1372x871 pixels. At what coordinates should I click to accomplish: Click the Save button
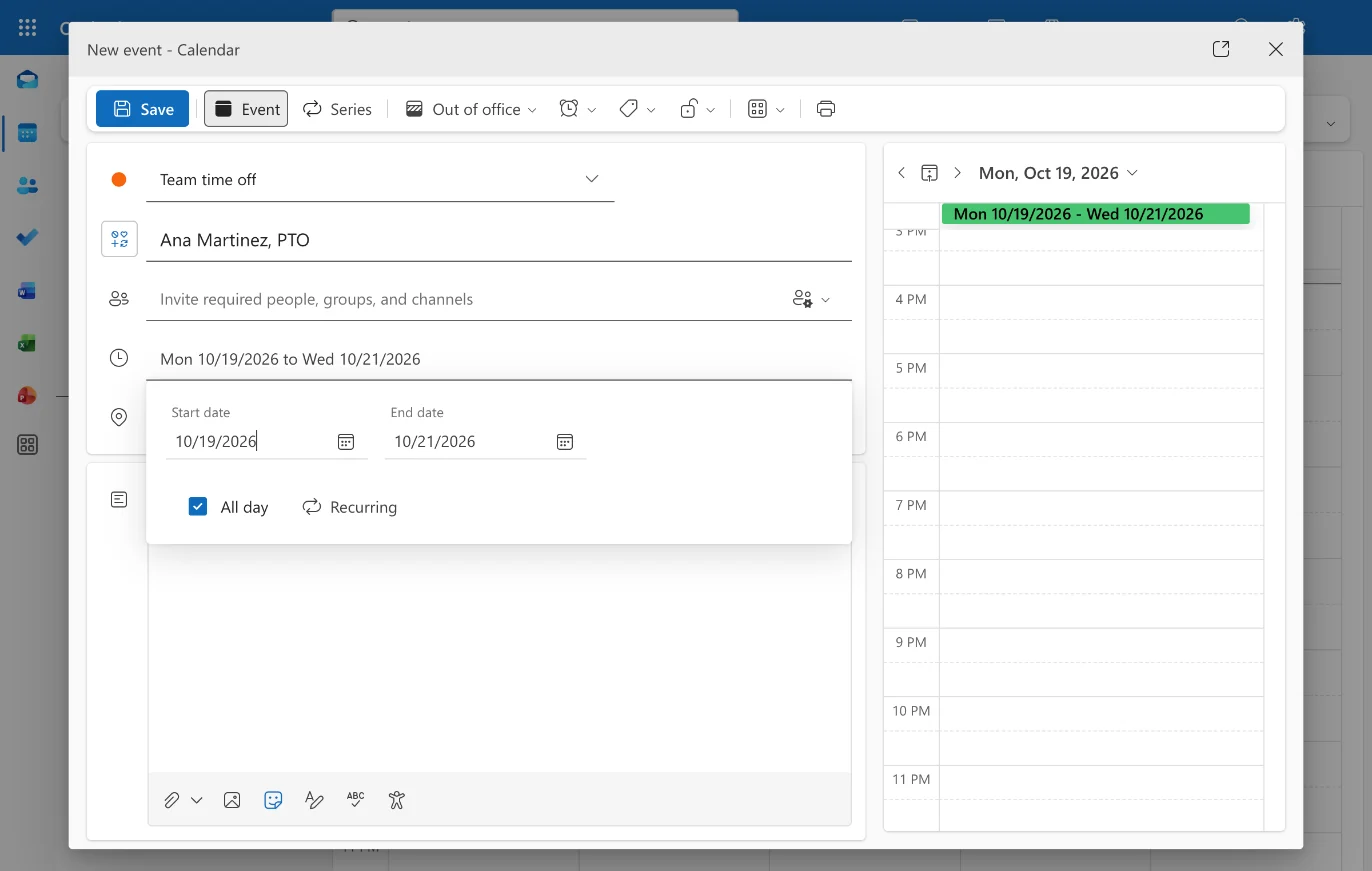tap(142, 109)
